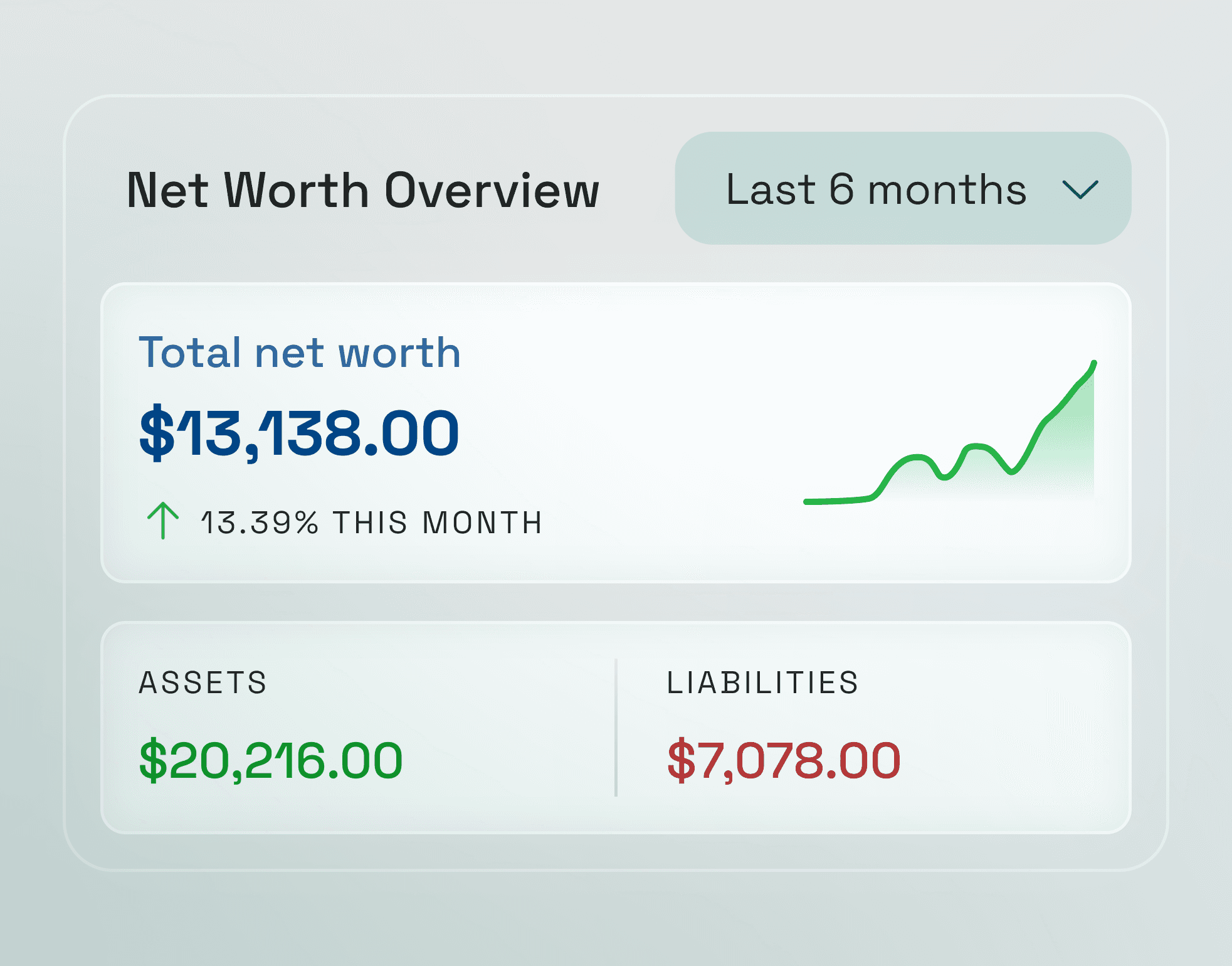Click the chevron on Last 6 months selector
The image size is (1232, 966).
[1080, 190]
